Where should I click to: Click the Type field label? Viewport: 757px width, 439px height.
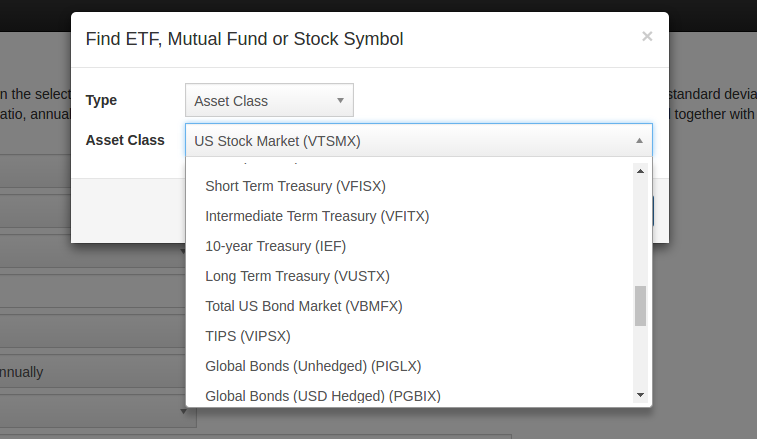pos(101,100)
